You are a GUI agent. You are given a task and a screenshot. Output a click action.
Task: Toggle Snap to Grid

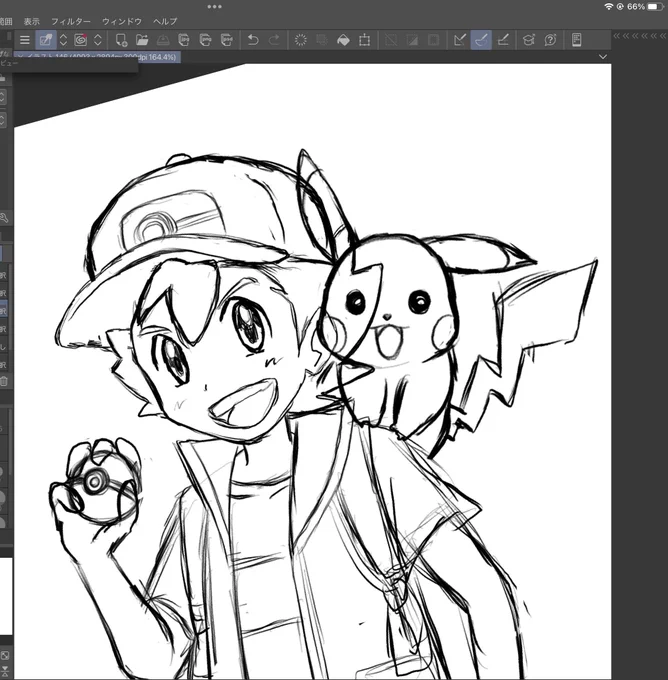(x=503, y=40)
